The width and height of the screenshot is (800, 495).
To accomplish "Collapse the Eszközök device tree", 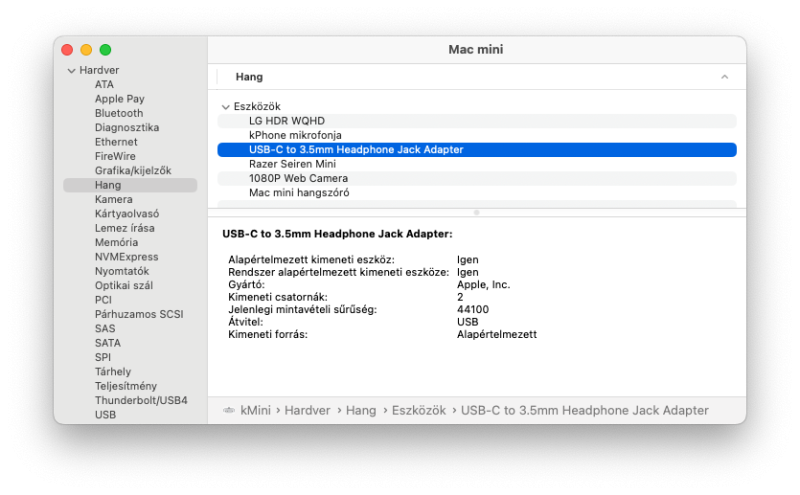I will pos(226,107).
